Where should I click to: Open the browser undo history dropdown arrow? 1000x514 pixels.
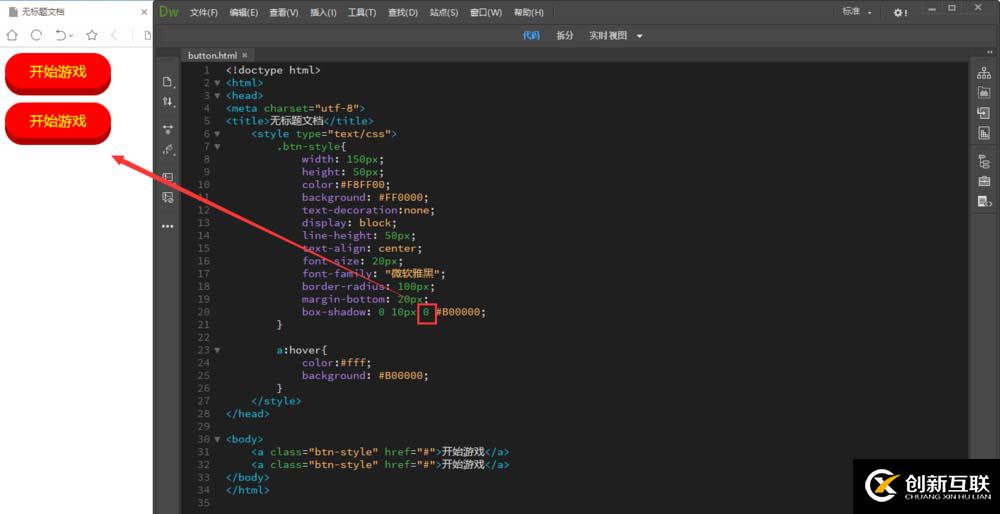pyautogui.click(x=71, y=36)
